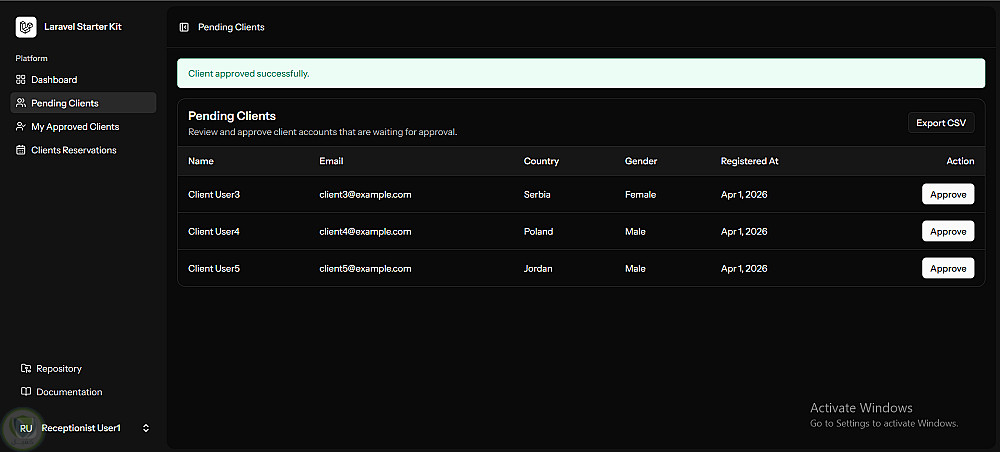Click Client User4's Male gender cell
This screenshot has height=452, width=1000.
pyautogui.click(x=635, y=231)
